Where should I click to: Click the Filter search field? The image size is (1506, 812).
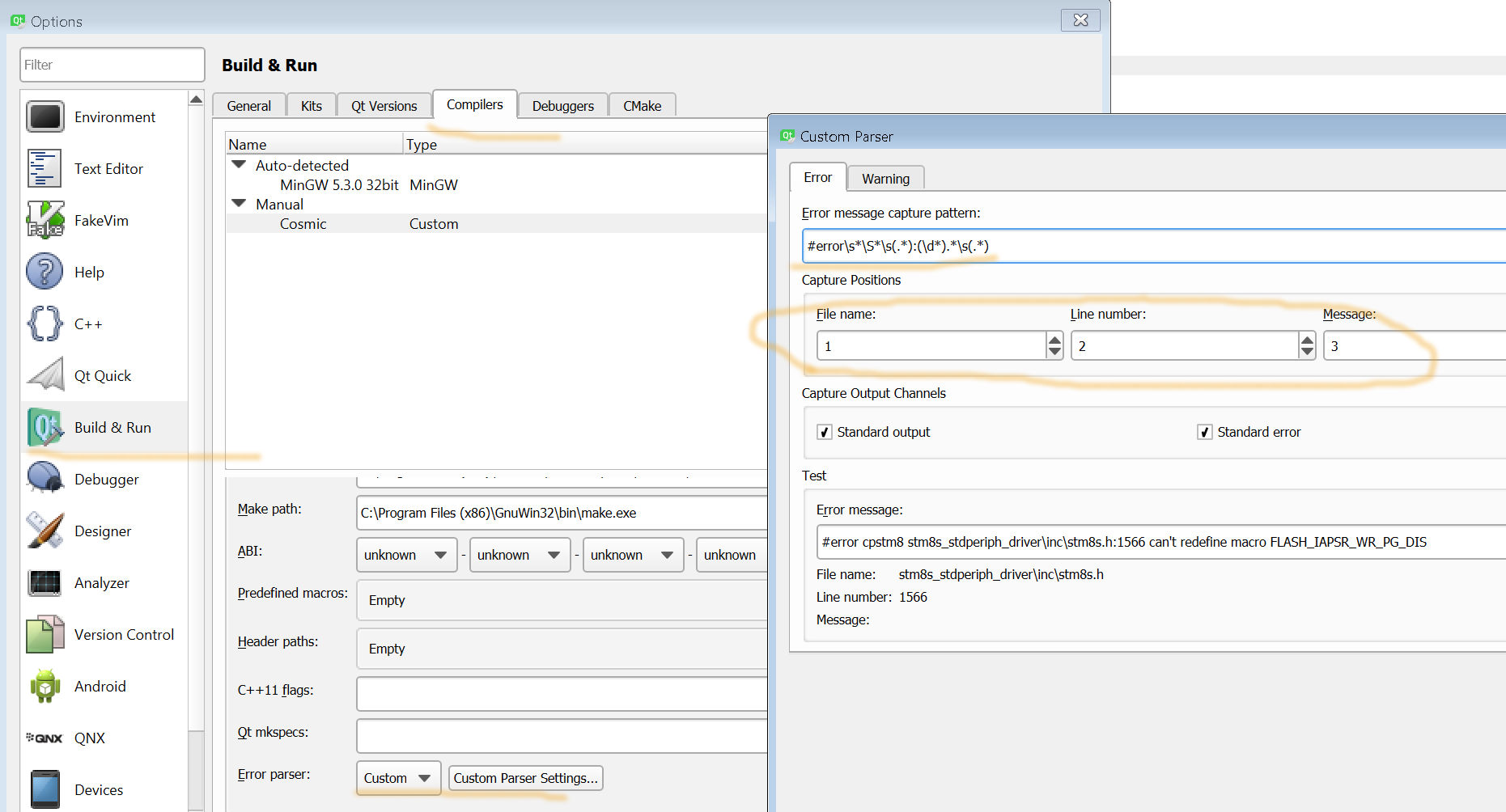(x=112, y=65)
